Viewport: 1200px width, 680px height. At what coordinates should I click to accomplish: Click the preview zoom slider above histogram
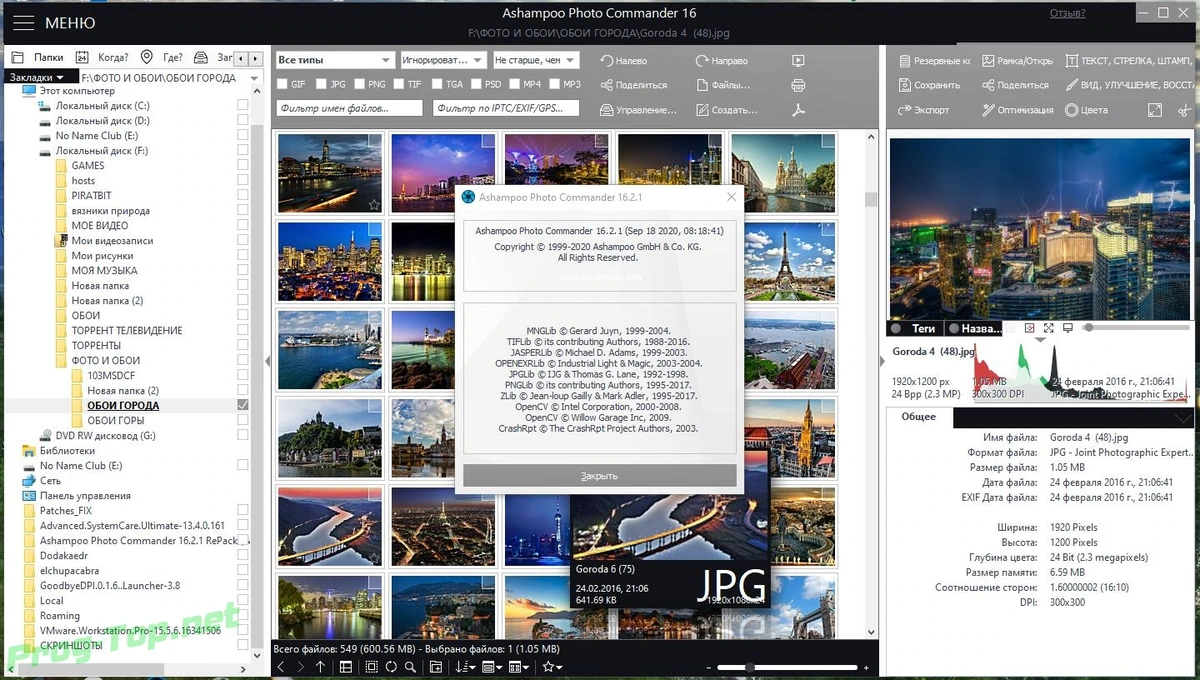point(1137,328)
